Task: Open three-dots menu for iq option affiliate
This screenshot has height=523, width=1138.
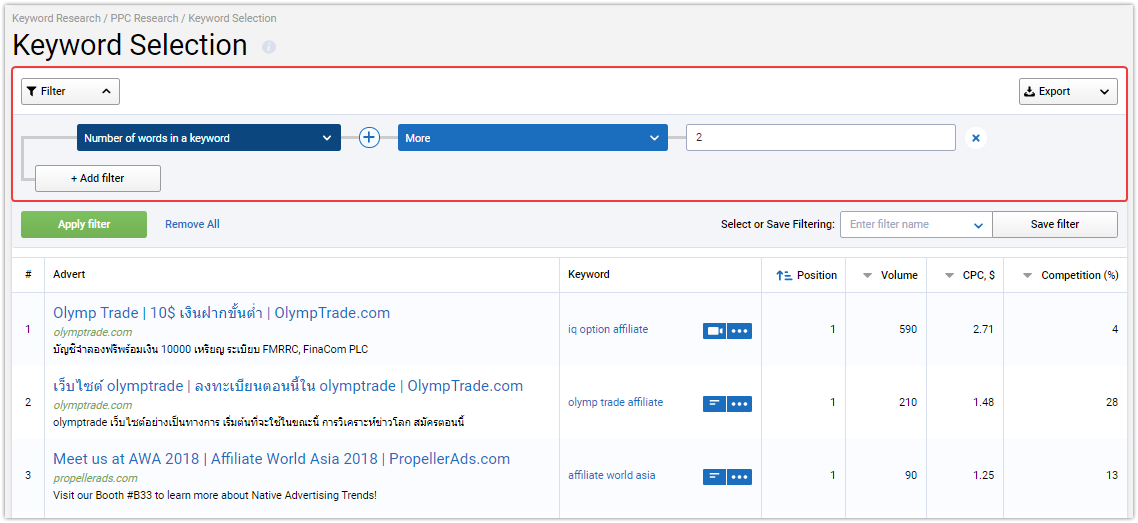Action: click(740, 331)
